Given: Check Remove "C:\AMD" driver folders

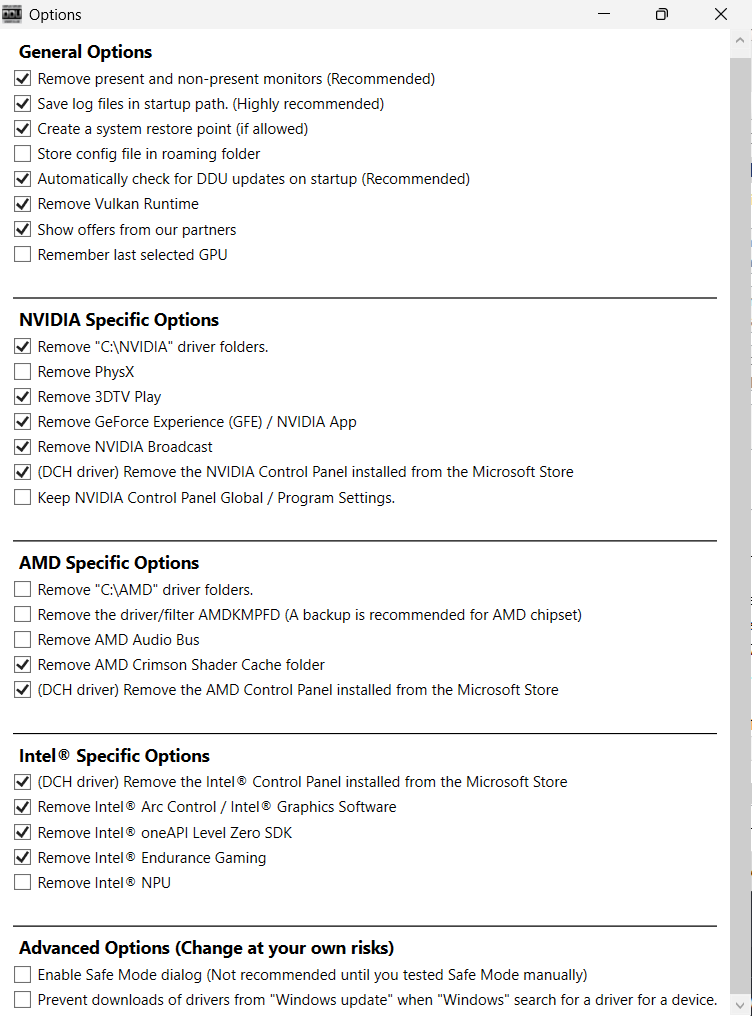Looking at the screenshot, I should [23, 589].
